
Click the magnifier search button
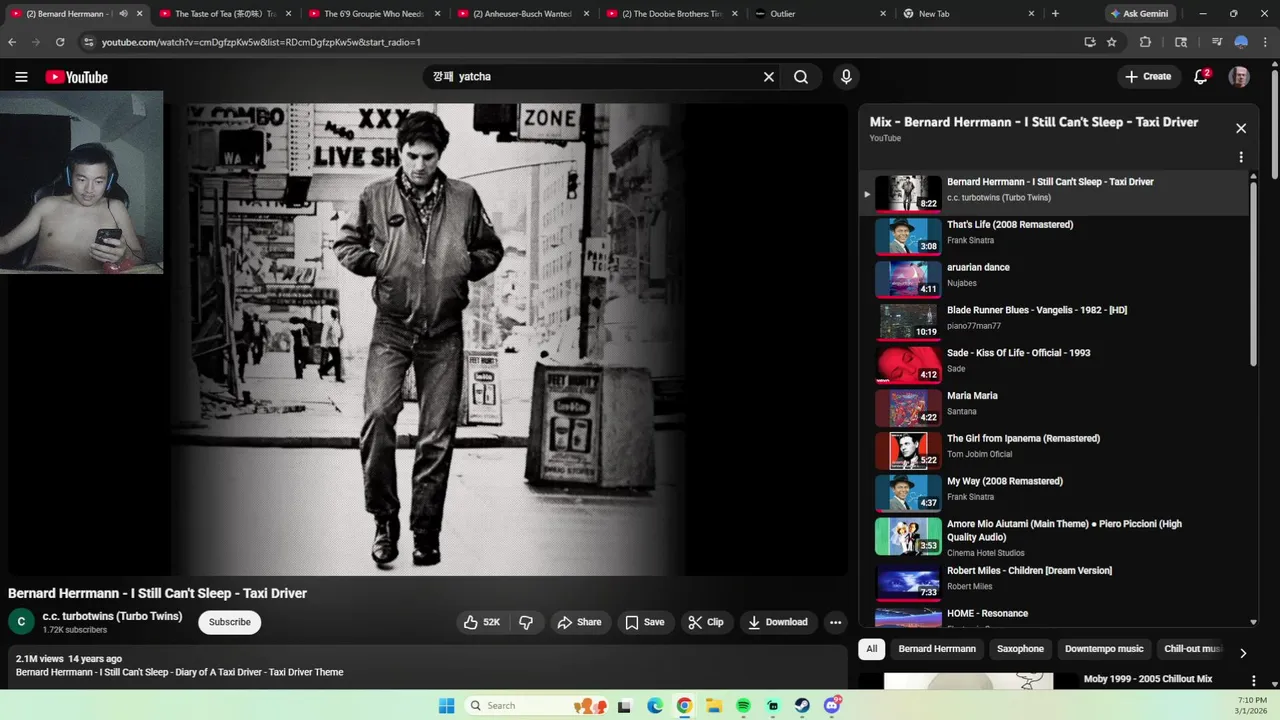point(801,77)
